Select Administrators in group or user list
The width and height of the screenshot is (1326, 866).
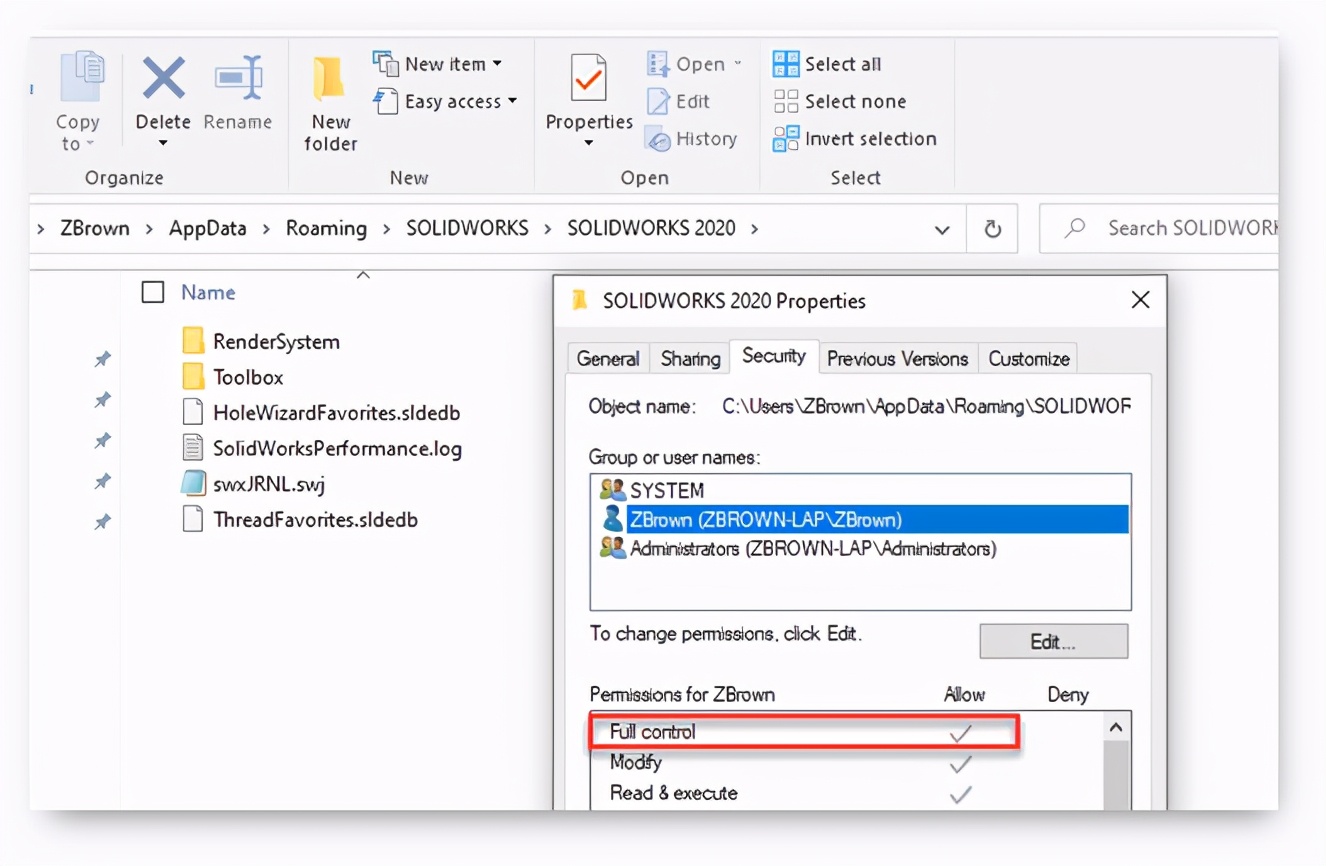tap(812, 549)
